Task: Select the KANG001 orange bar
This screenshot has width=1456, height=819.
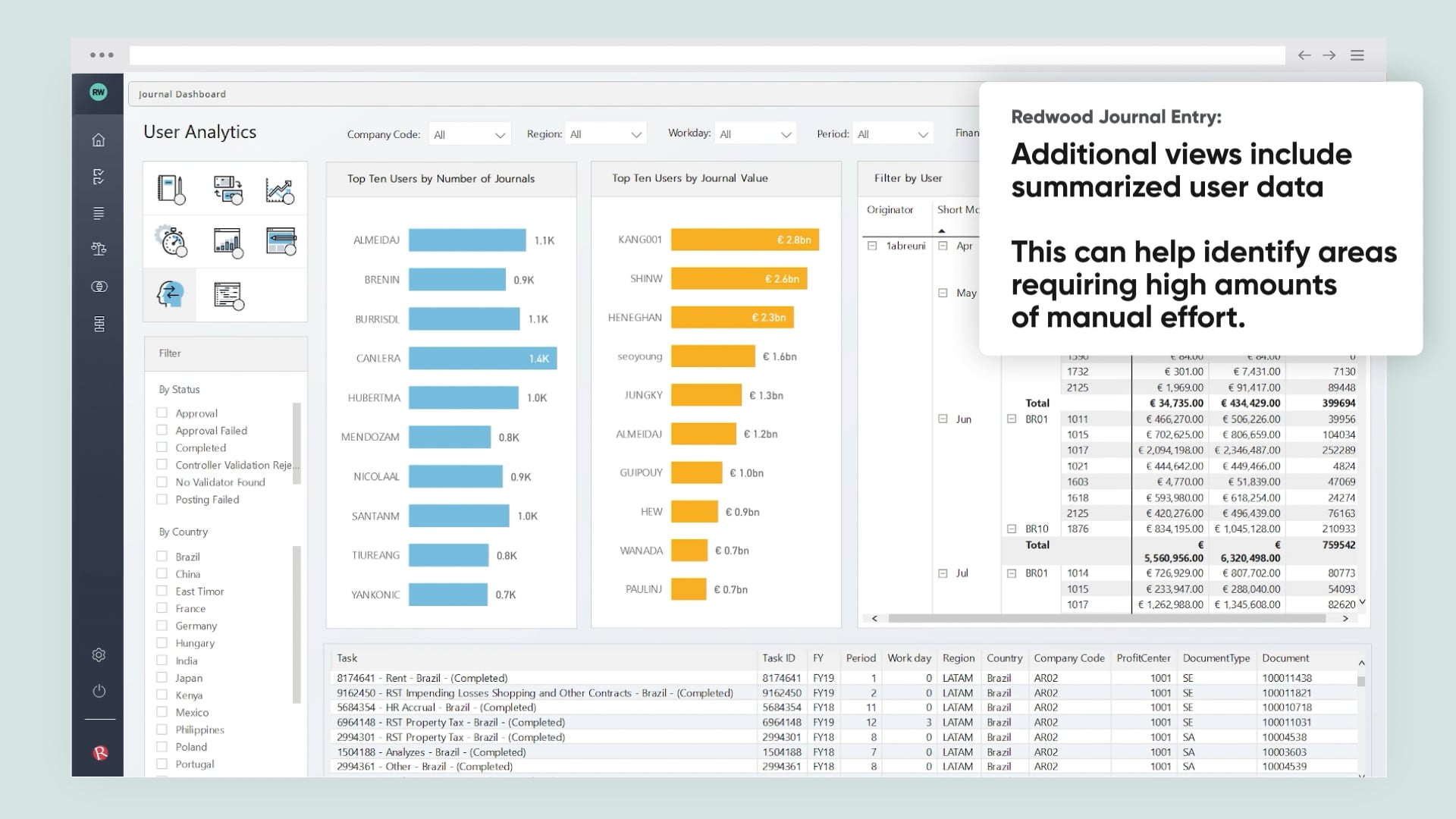Action: click(744, 240)
